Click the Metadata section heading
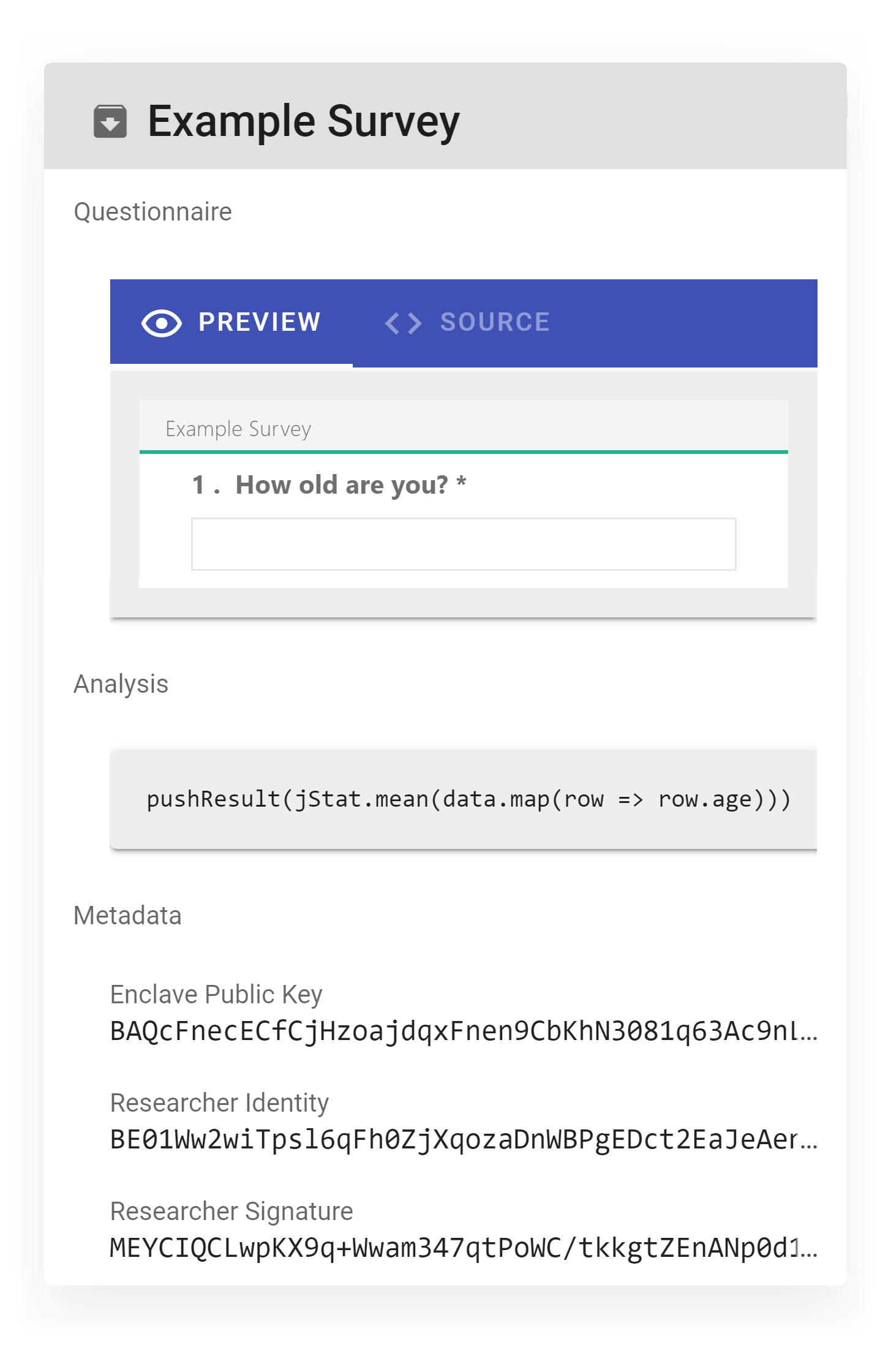The image size is (891, 1372). click(x=127, y=916)
